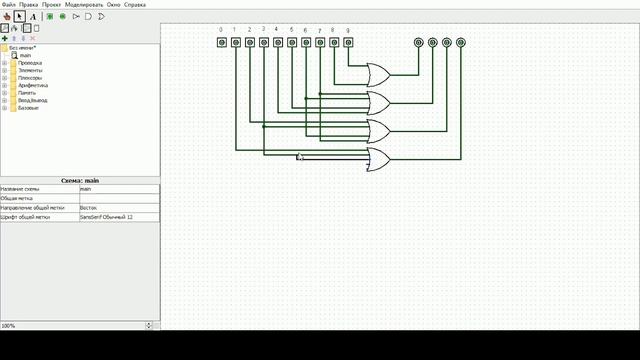Pick the OR gate toolbar icon

(x=101, y=17)
